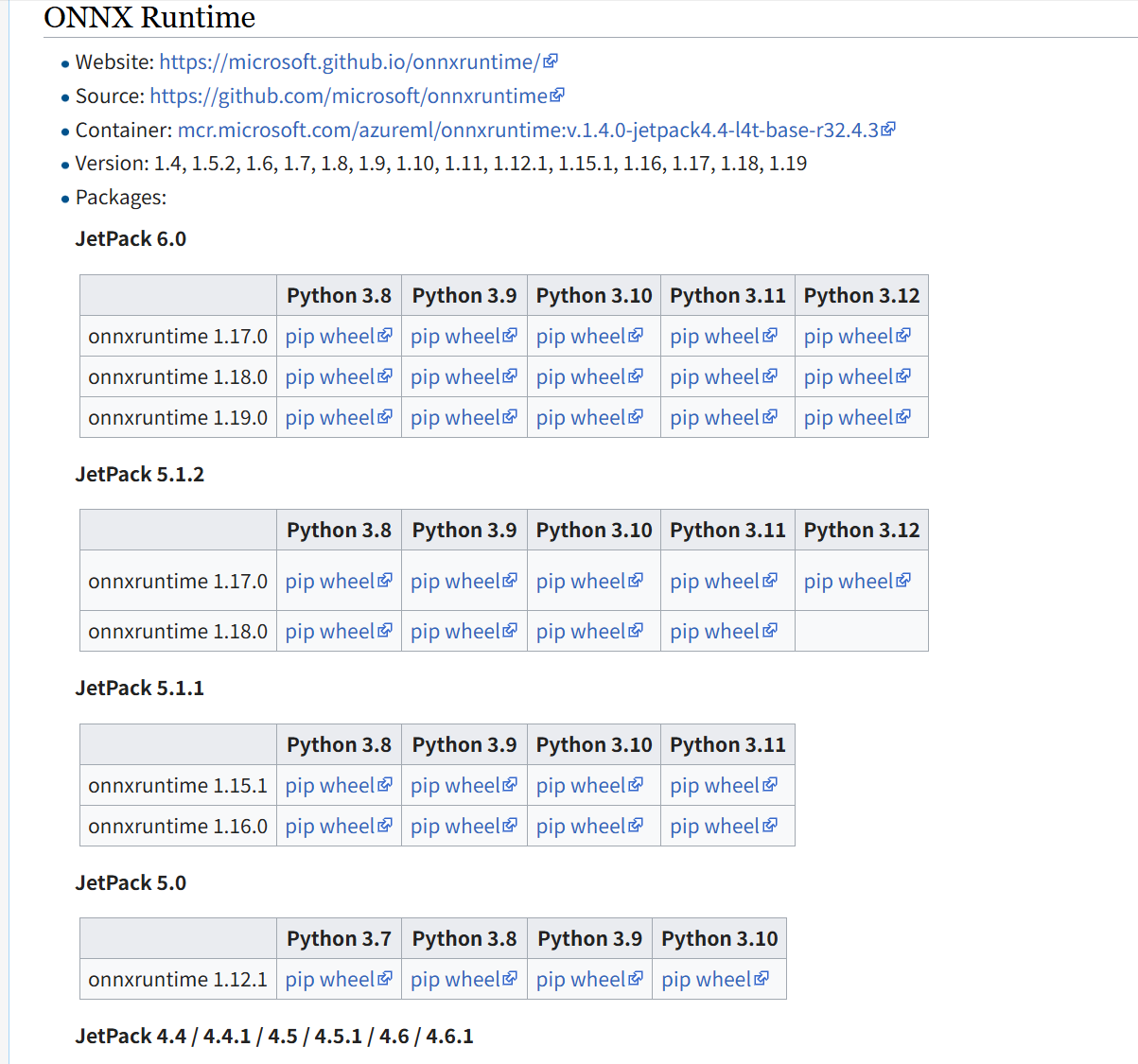Open JetPack 5.1.2 onnxruntime 1.18.0 Python 3.11 pip wheel
This screenshot has width=1138, height=1064.
pos(724,632)
